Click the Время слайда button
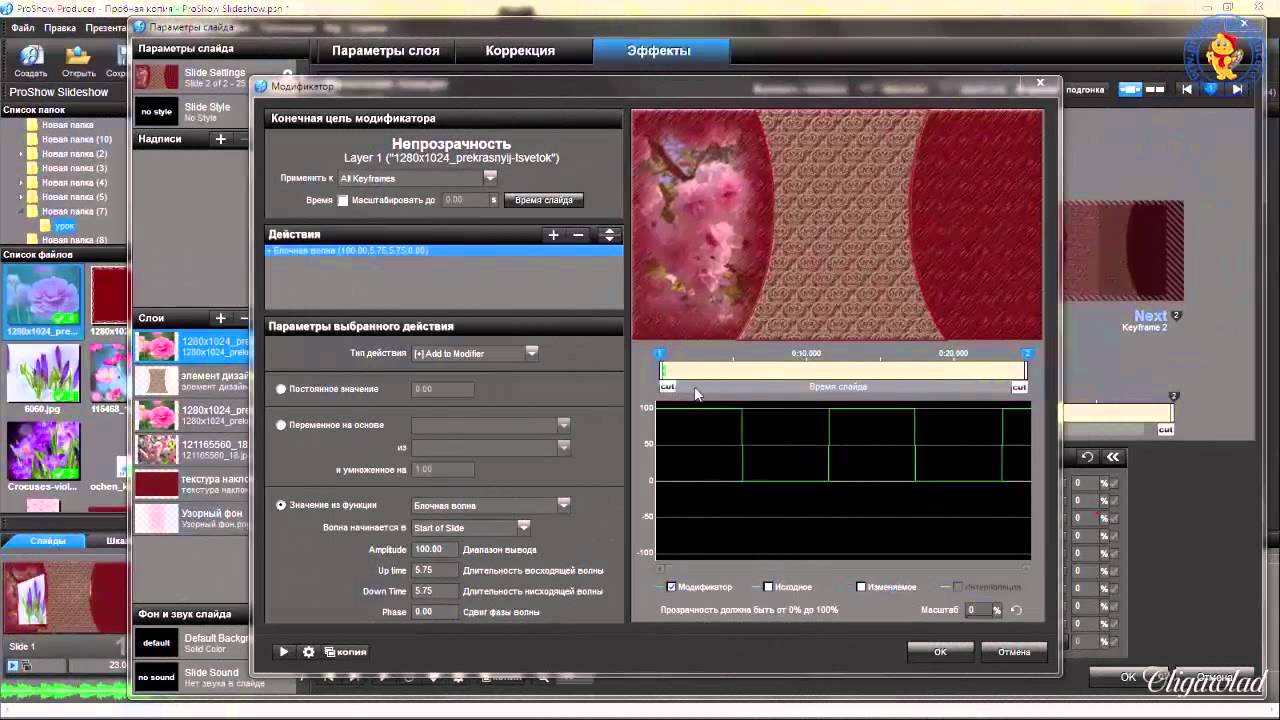The height and width of the screenshot is (720, 1280). pyautogui.click(x=544, y=200)
